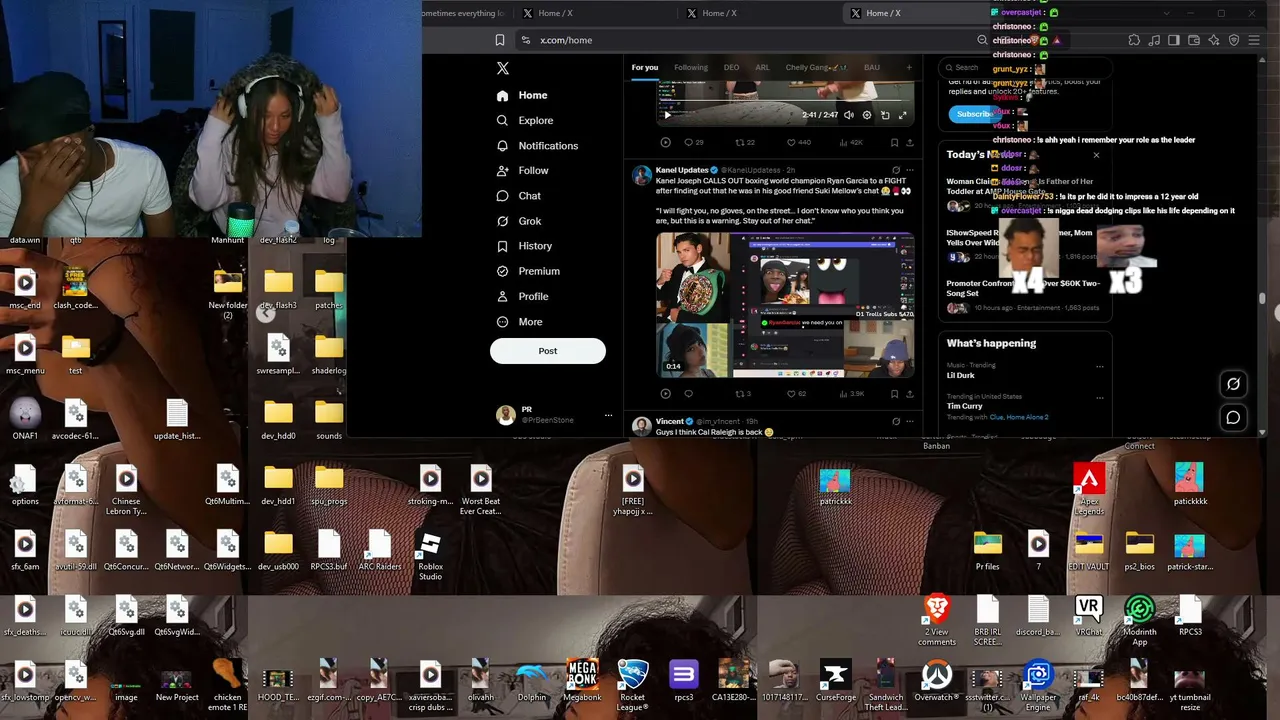Open Notifications in the X sidebar

[537, 146]
